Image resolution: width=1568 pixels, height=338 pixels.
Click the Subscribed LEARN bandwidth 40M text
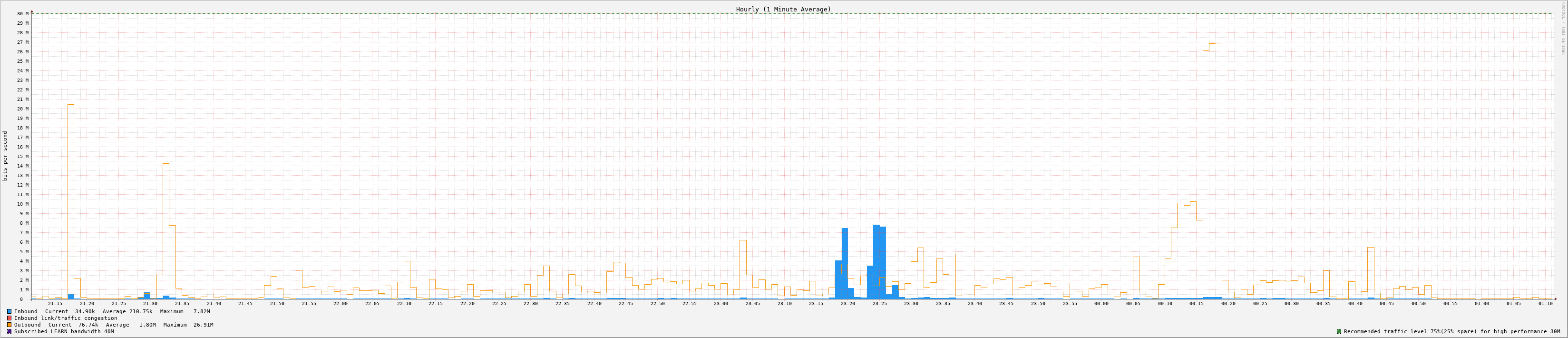point(64,331)
